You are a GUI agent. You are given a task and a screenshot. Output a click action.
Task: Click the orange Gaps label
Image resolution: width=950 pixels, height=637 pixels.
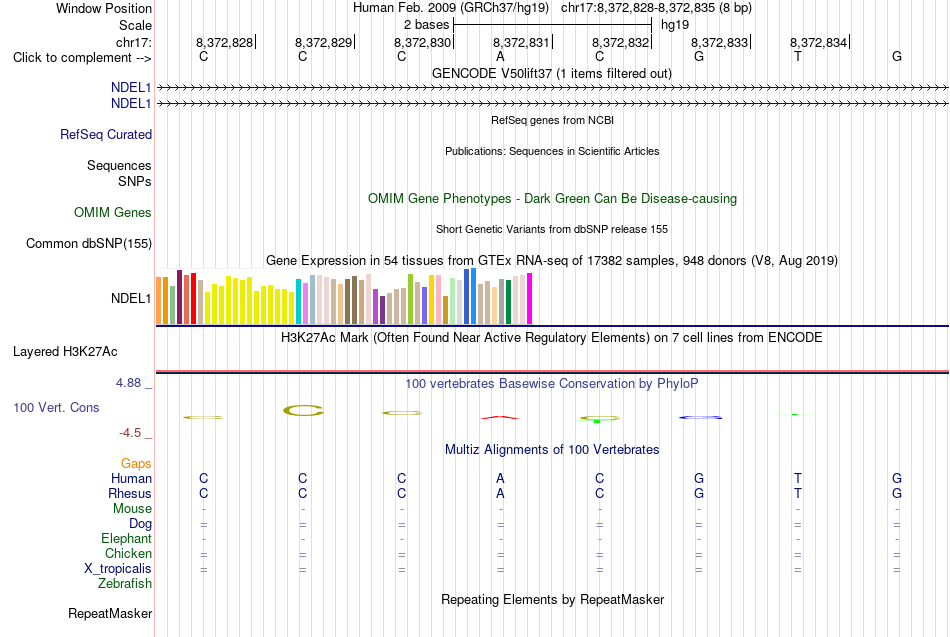136,464
